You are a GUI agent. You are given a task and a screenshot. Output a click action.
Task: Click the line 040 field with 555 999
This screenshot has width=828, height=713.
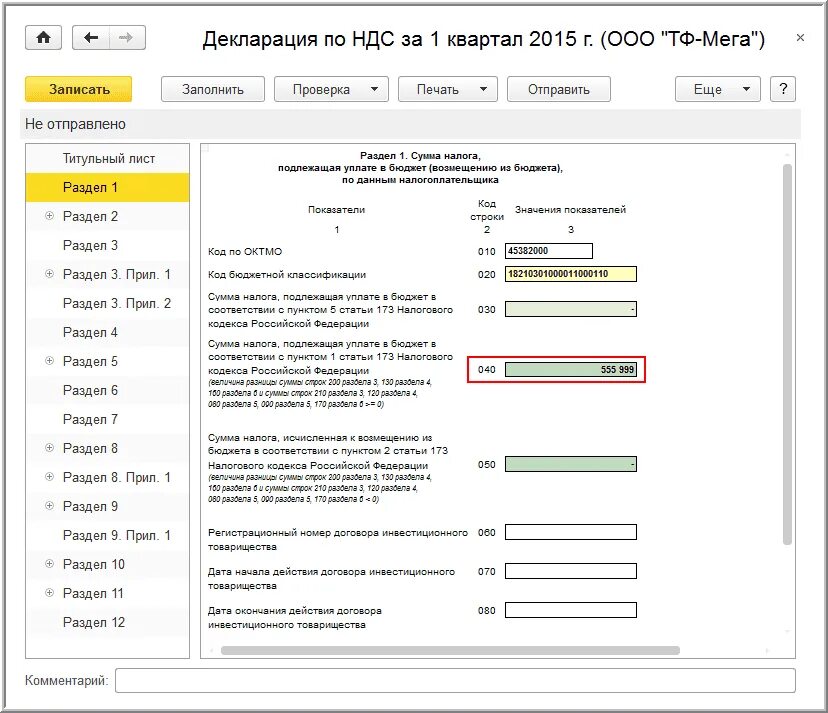[571, 370]
